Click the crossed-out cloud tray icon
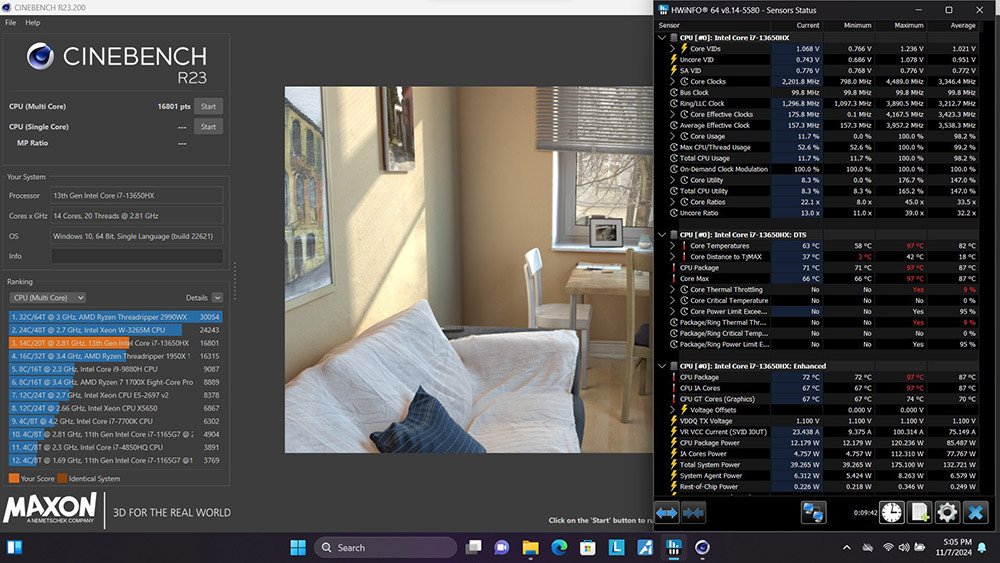Viewport: 1000px width, 563px height. click(868, 547)
